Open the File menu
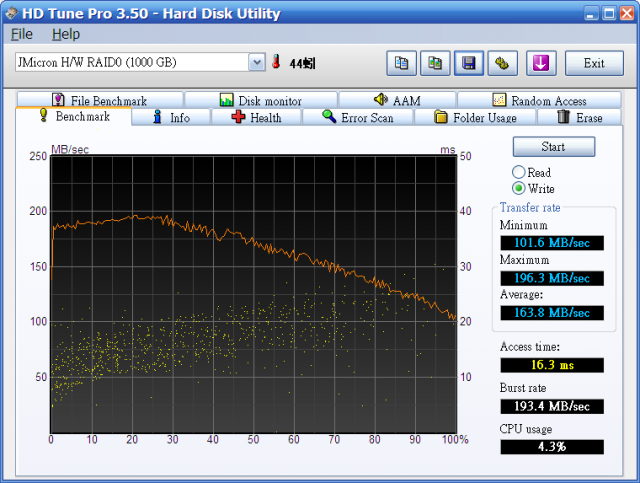640x483 pixels. pos(21,34)
